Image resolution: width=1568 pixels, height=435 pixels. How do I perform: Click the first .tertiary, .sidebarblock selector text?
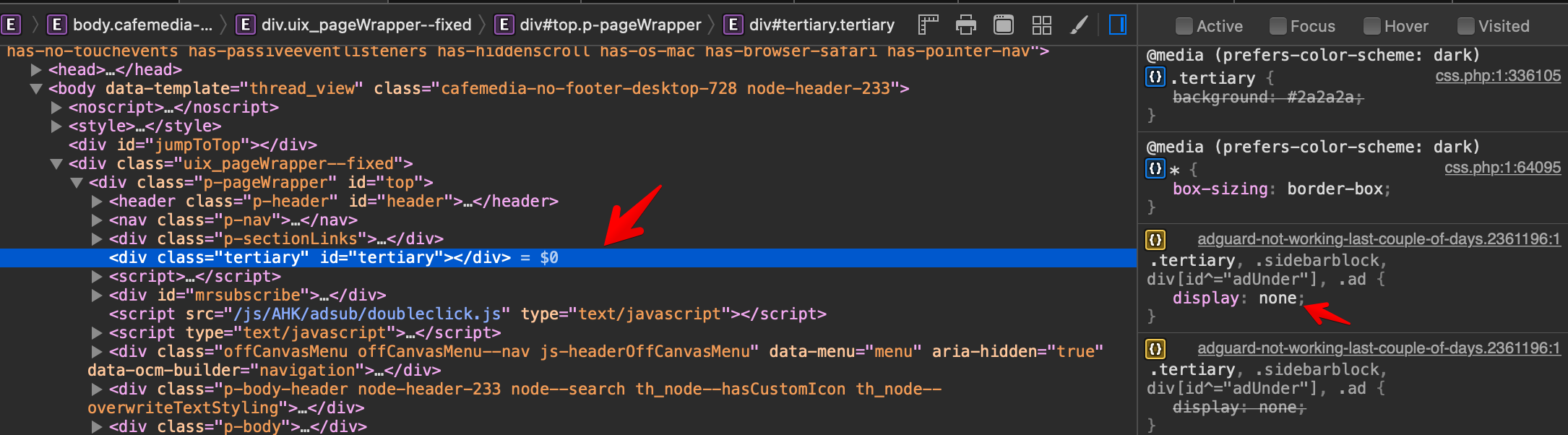tap(1268, 261)
